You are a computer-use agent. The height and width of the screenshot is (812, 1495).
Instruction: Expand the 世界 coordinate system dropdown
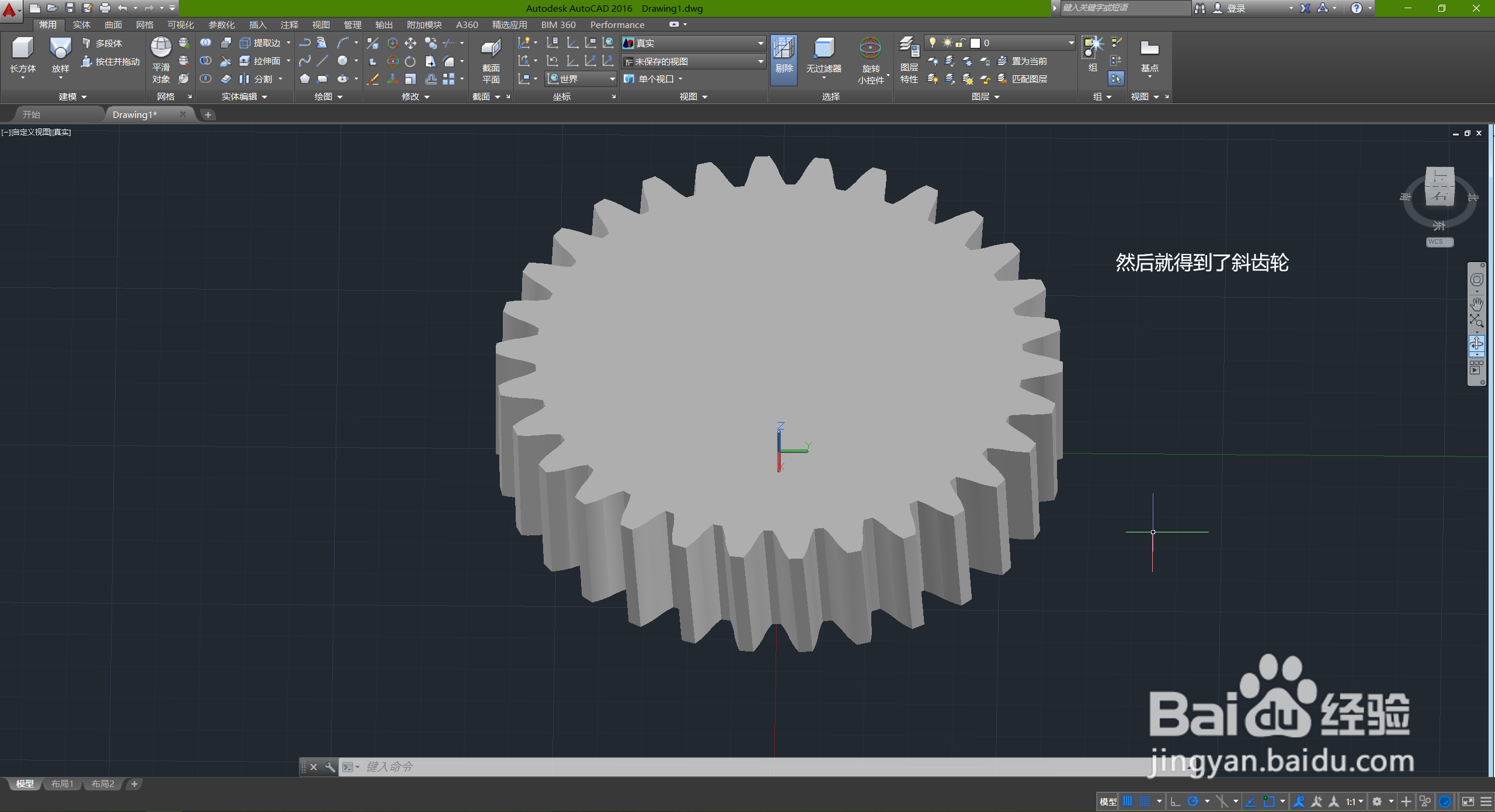coord(611,79)
